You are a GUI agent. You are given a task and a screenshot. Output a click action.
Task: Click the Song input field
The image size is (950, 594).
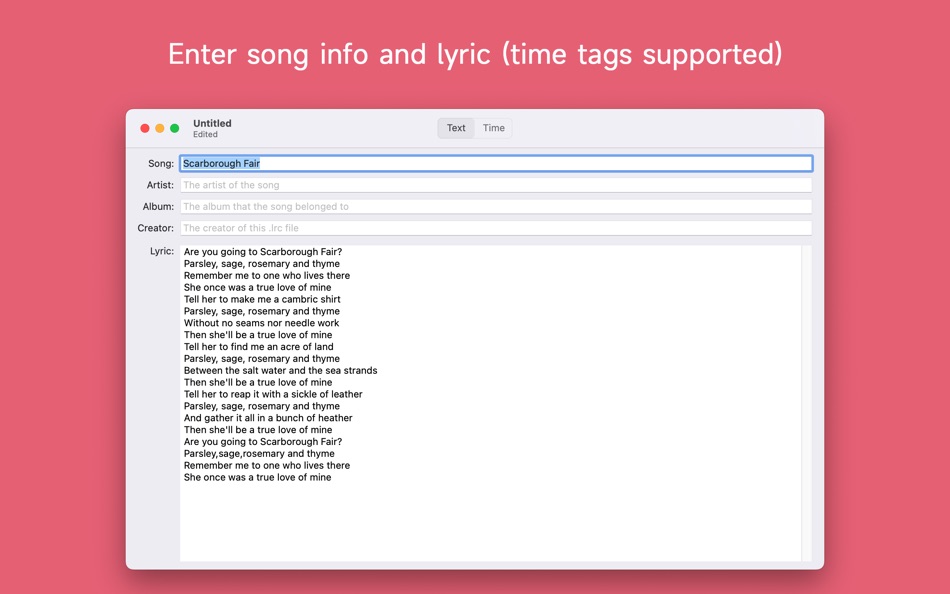coord(496,164)
